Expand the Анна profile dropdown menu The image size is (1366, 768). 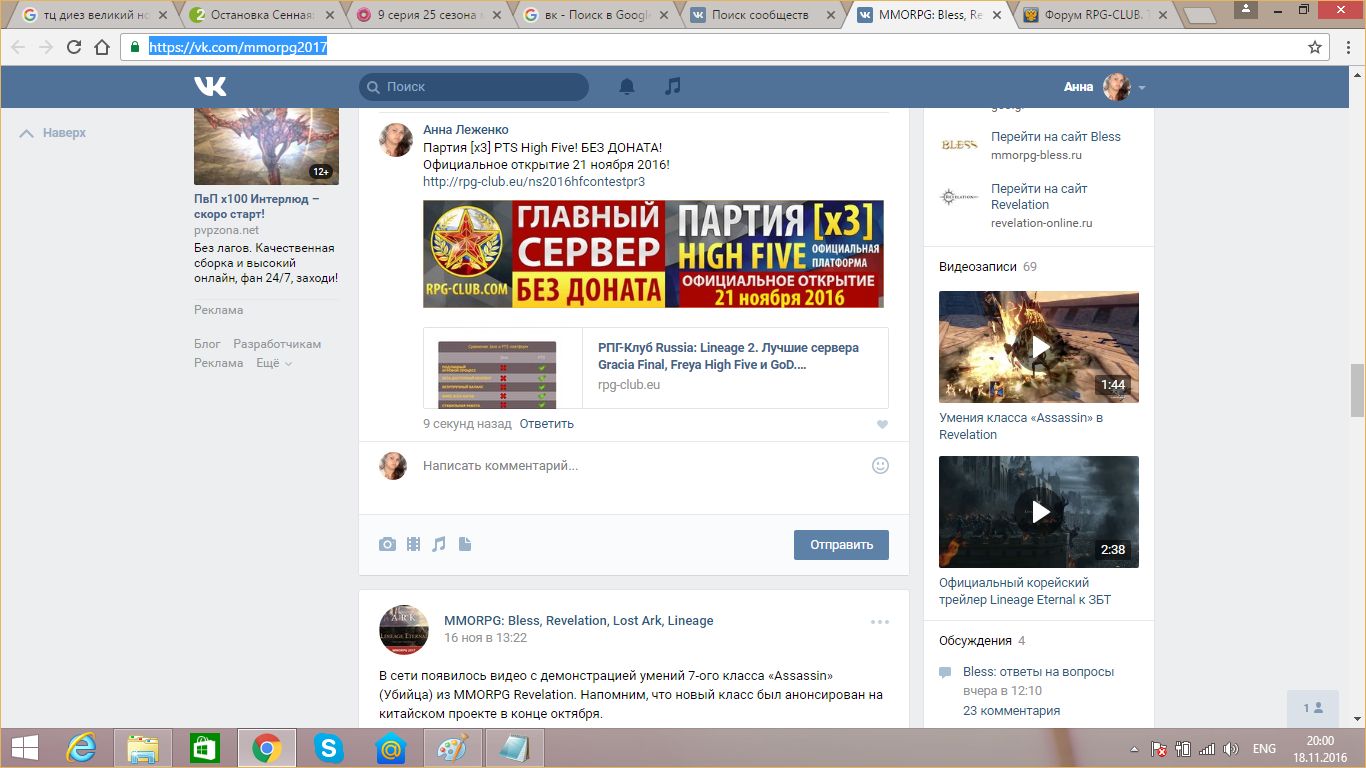point(1142,88)
